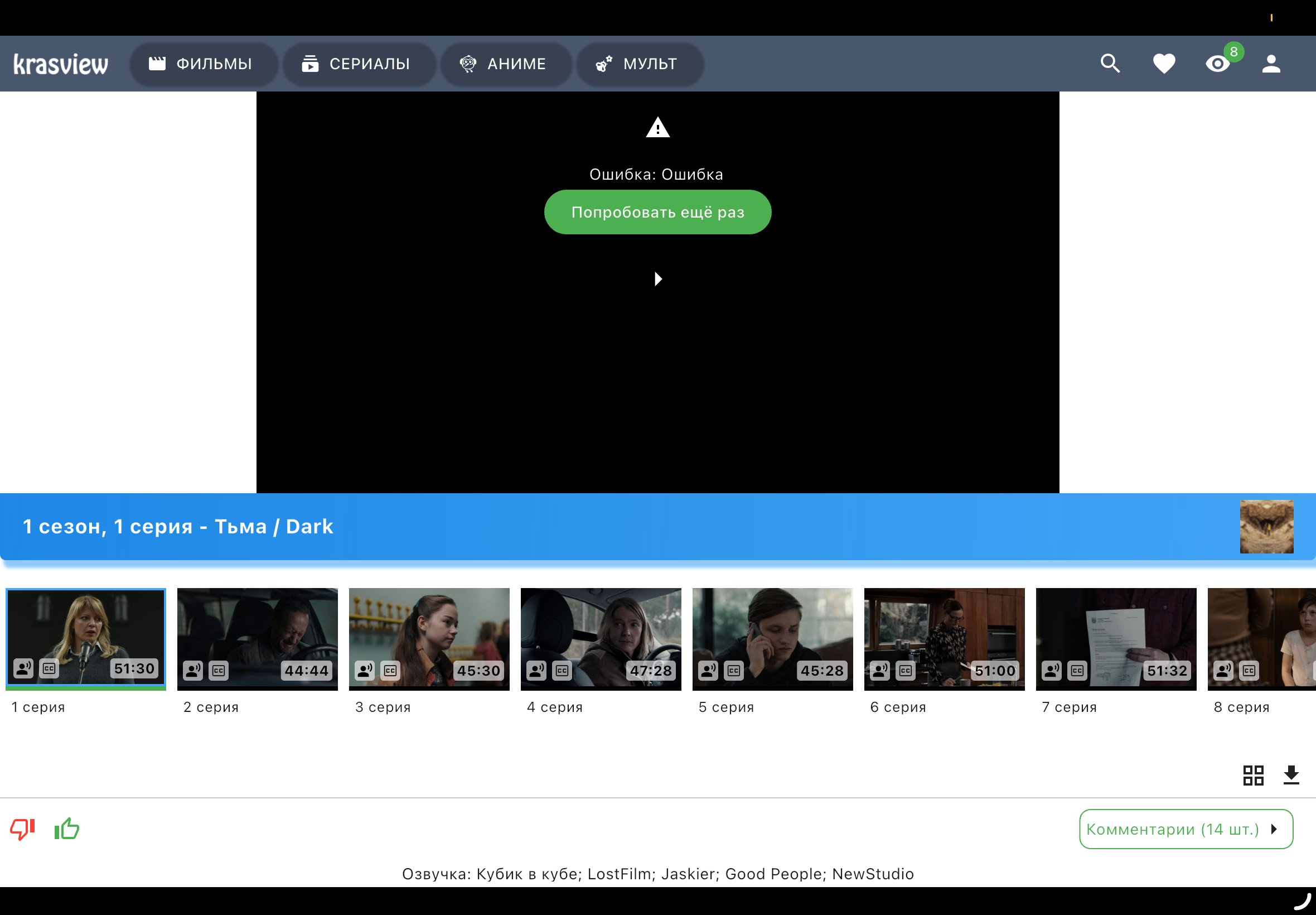
Task: Switch to grid view icon
Action: click(1253, 775)
